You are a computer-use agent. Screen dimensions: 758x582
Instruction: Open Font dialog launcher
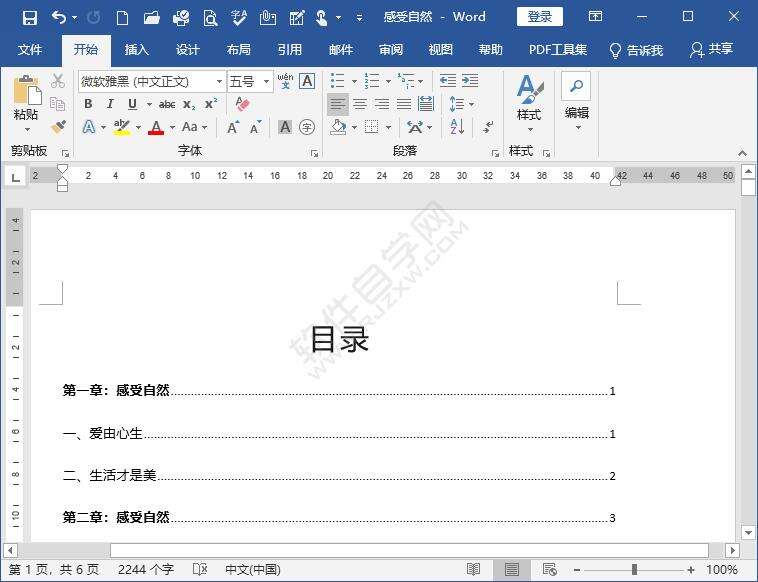[314, 153]
